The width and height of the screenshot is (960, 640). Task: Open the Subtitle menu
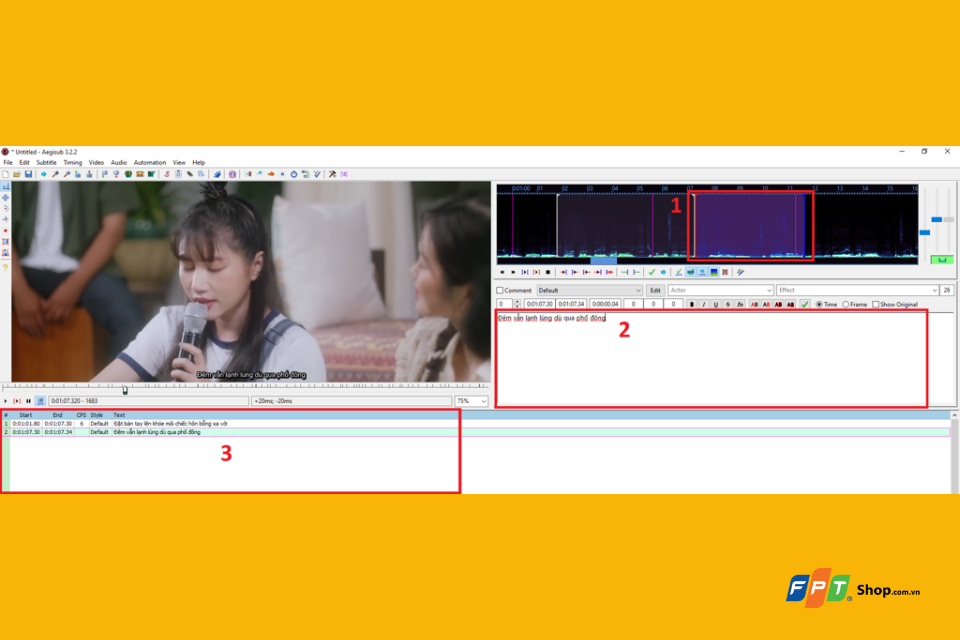click(47, 163)
